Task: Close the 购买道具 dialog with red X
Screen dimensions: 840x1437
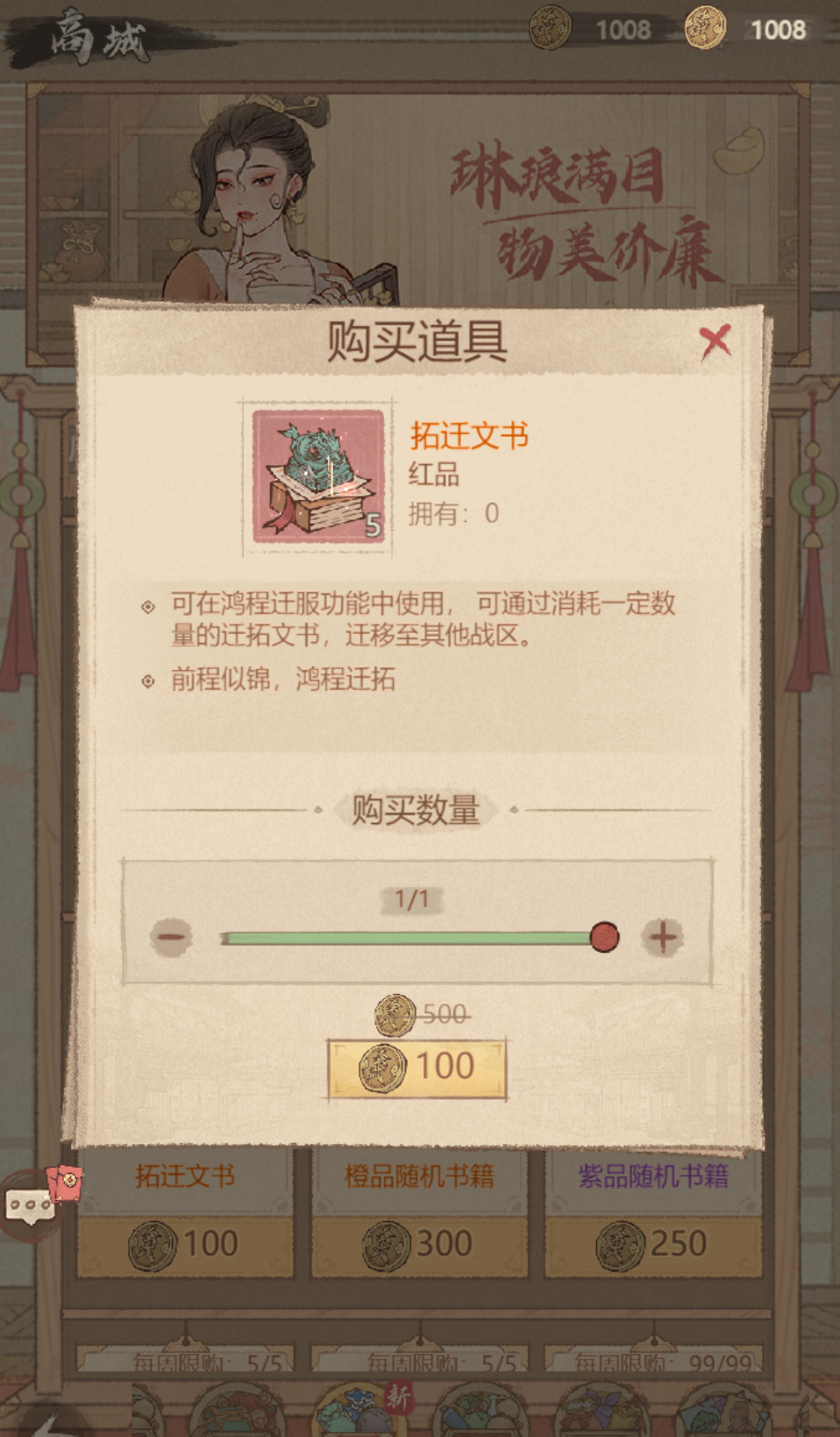Action: click(715, 340)
